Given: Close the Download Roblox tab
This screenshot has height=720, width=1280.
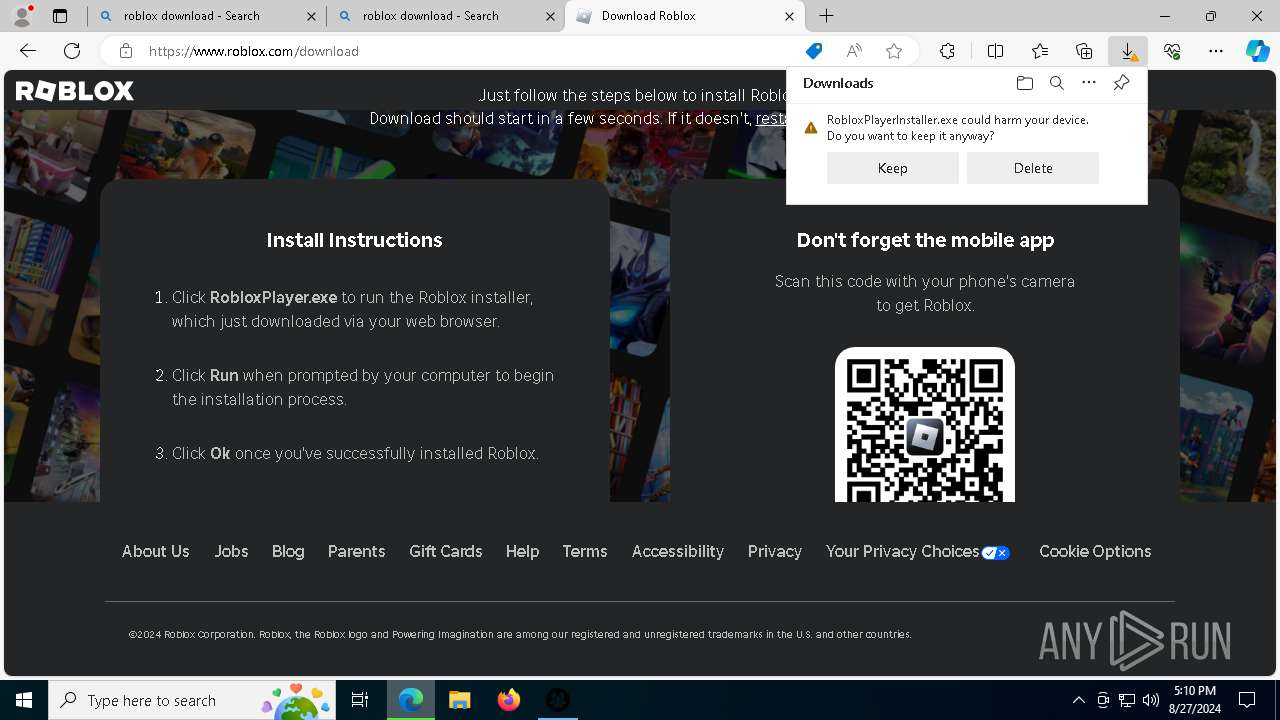Looking at the screenshot, I should point(789,16).
